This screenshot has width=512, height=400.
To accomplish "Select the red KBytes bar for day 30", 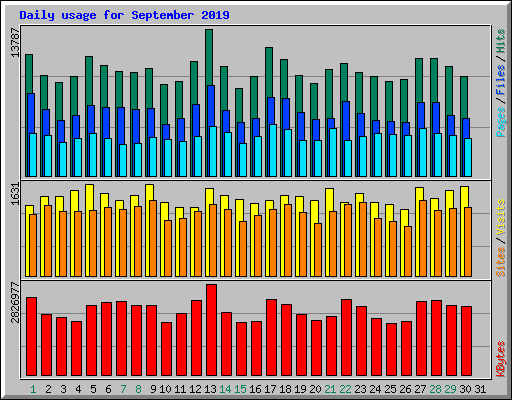I will 466,341.
